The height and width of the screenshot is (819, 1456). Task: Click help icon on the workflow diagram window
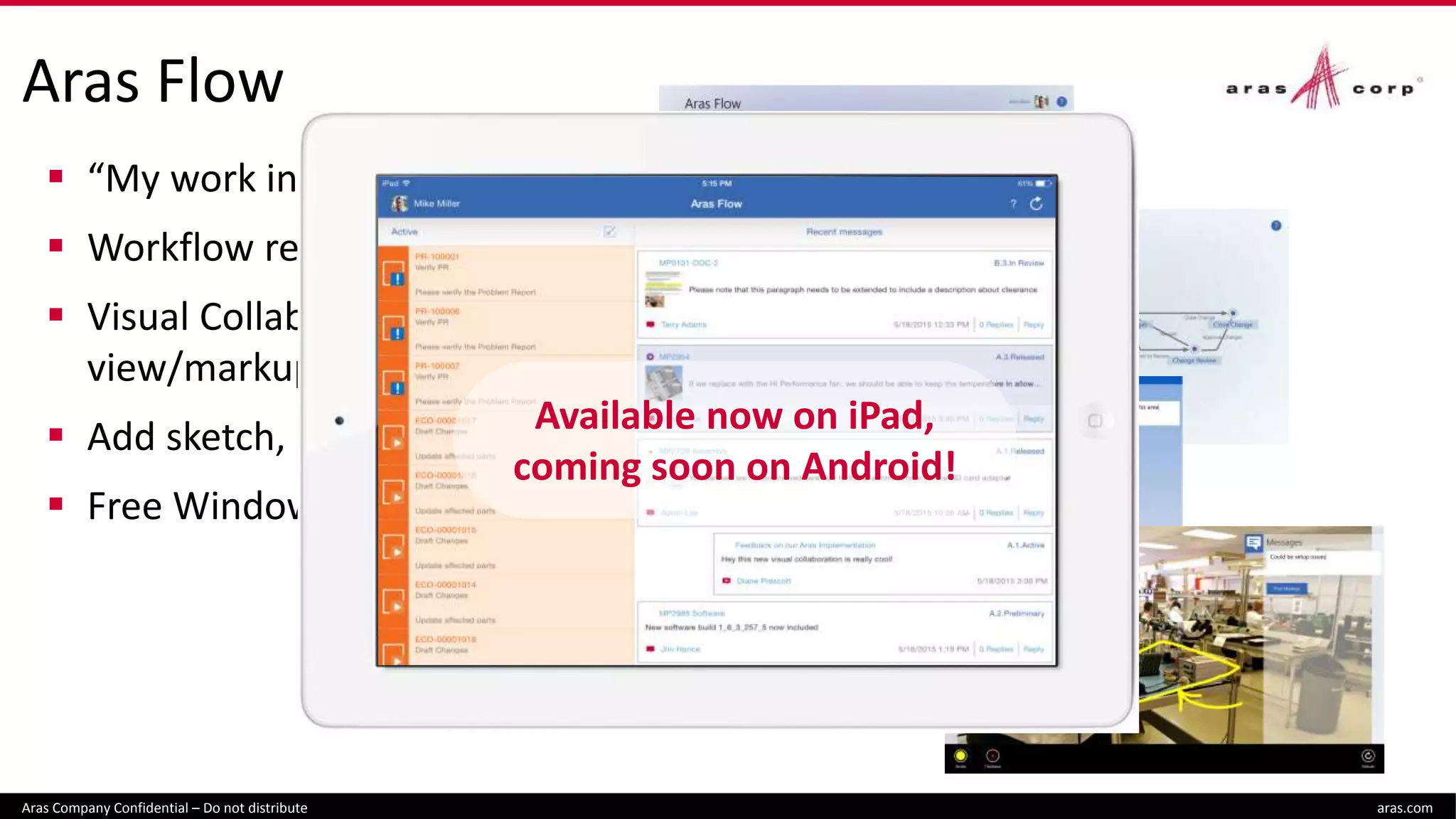coord(1276,225)
